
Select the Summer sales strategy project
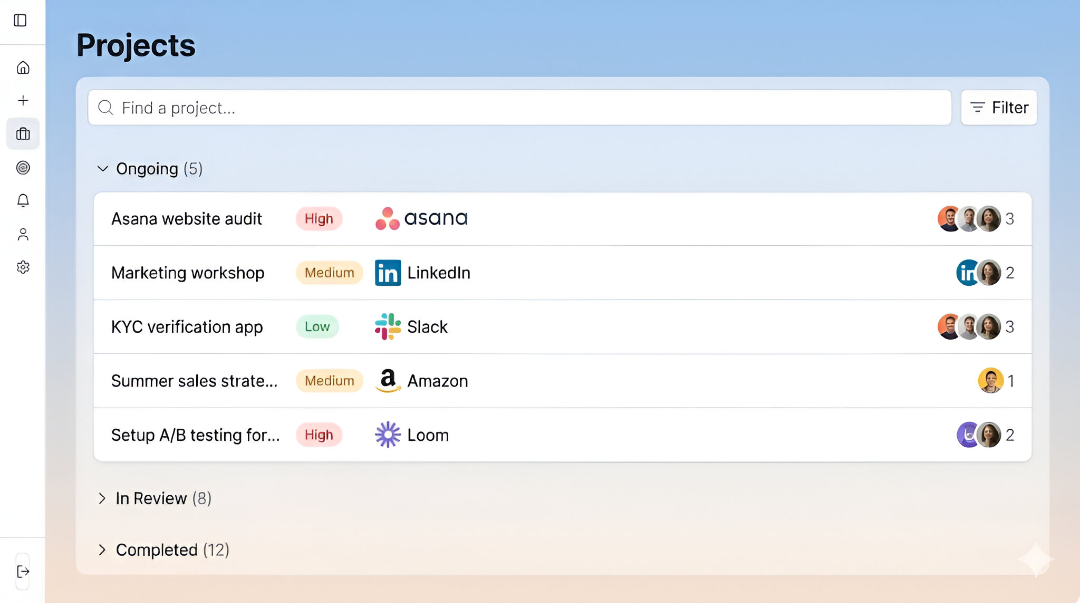194,381
